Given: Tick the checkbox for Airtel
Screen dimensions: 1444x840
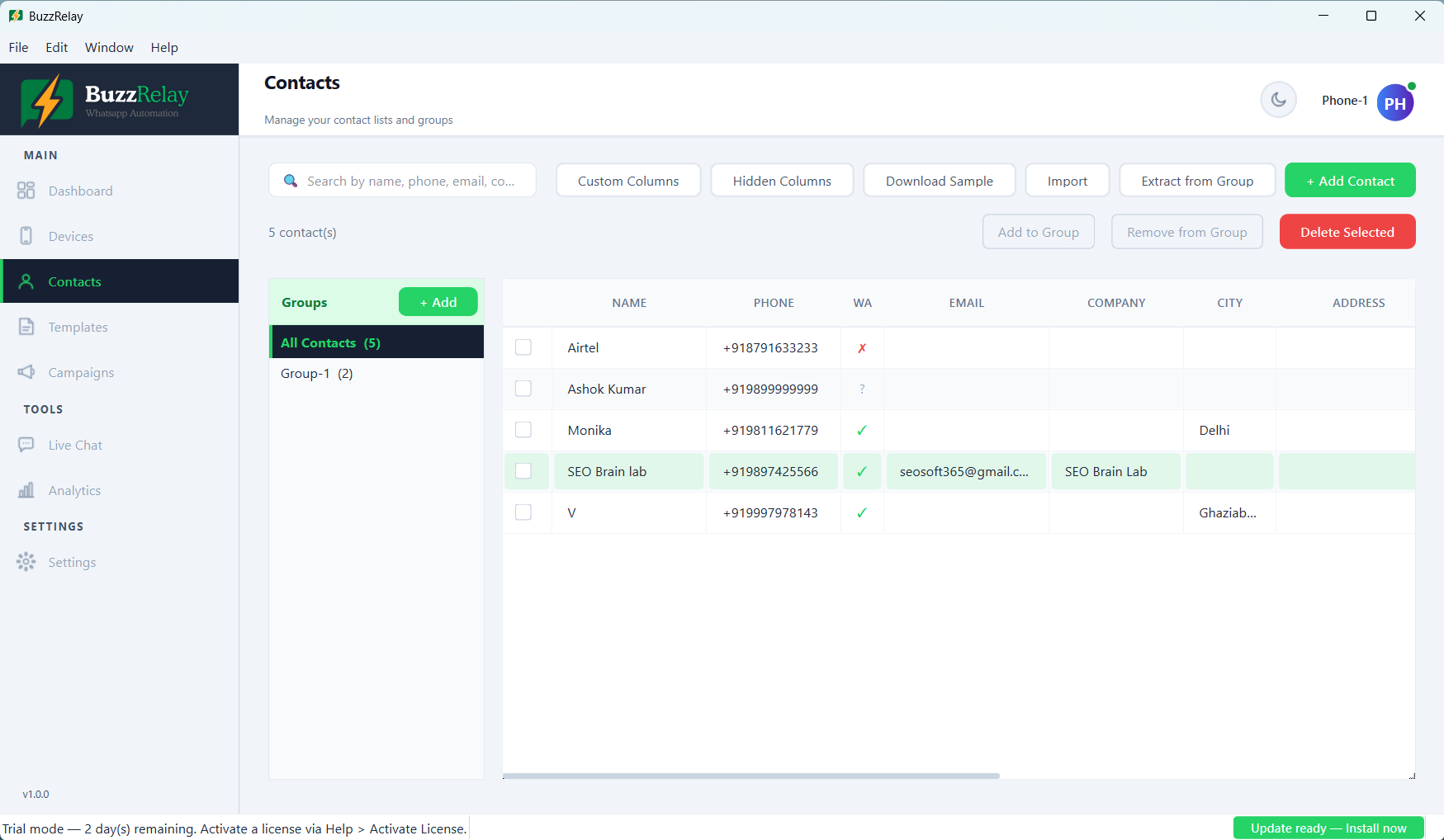Looking at the screenshot, I should (x=523, y=347).
